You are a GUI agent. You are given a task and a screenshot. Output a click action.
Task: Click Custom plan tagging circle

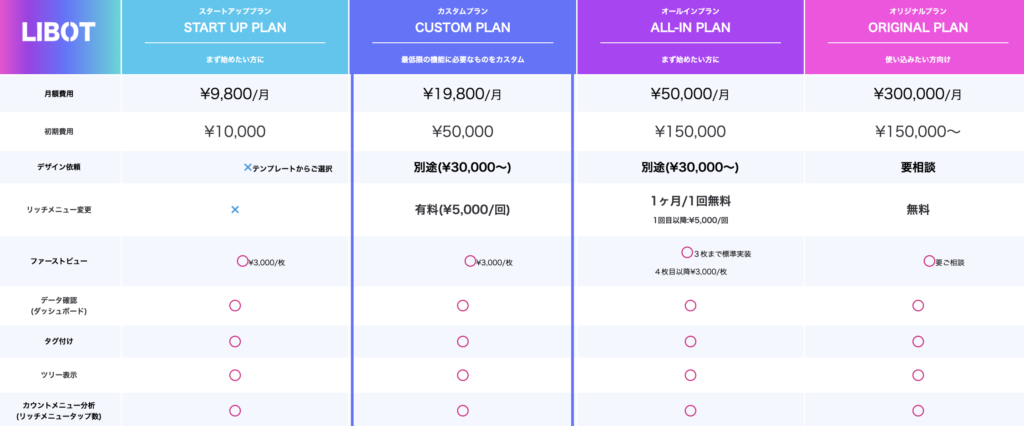pyautogui.click(x=462, y=341)
